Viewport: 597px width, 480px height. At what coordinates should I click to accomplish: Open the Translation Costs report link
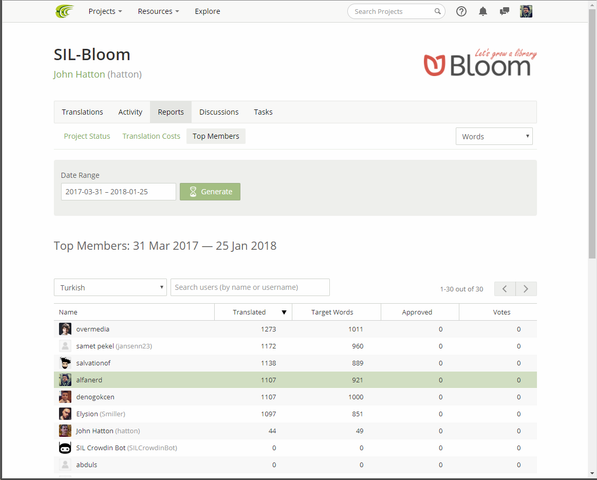coord(151,136)
